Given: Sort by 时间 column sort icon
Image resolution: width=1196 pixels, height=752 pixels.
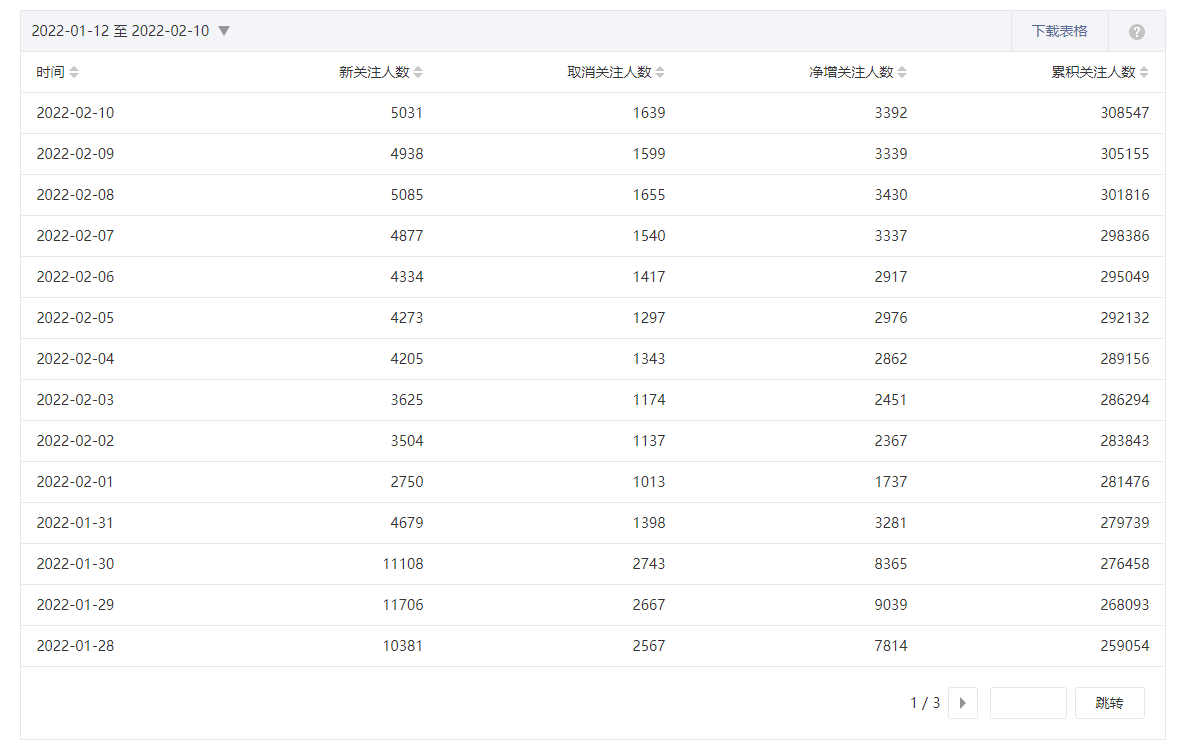Looking at the screenshot, I should [74, 72].
